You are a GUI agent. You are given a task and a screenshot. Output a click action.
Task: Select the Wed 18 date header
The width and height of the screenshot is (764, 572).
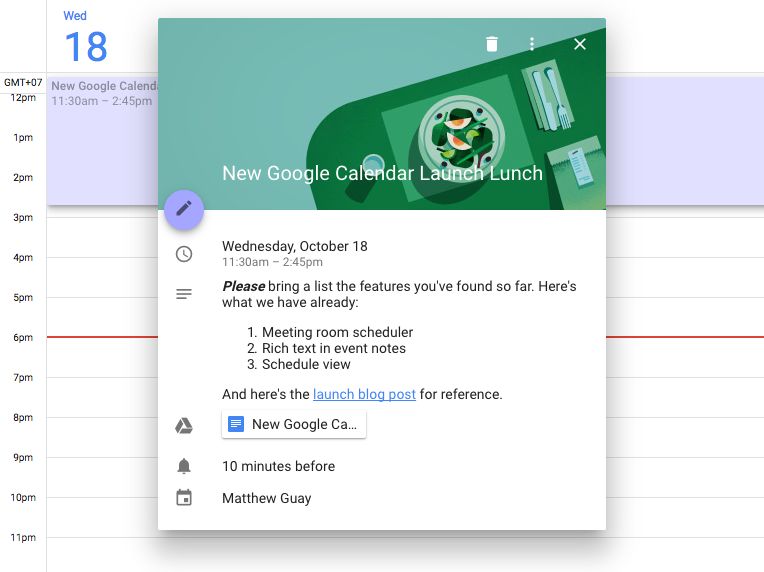[x=86, y=39]
